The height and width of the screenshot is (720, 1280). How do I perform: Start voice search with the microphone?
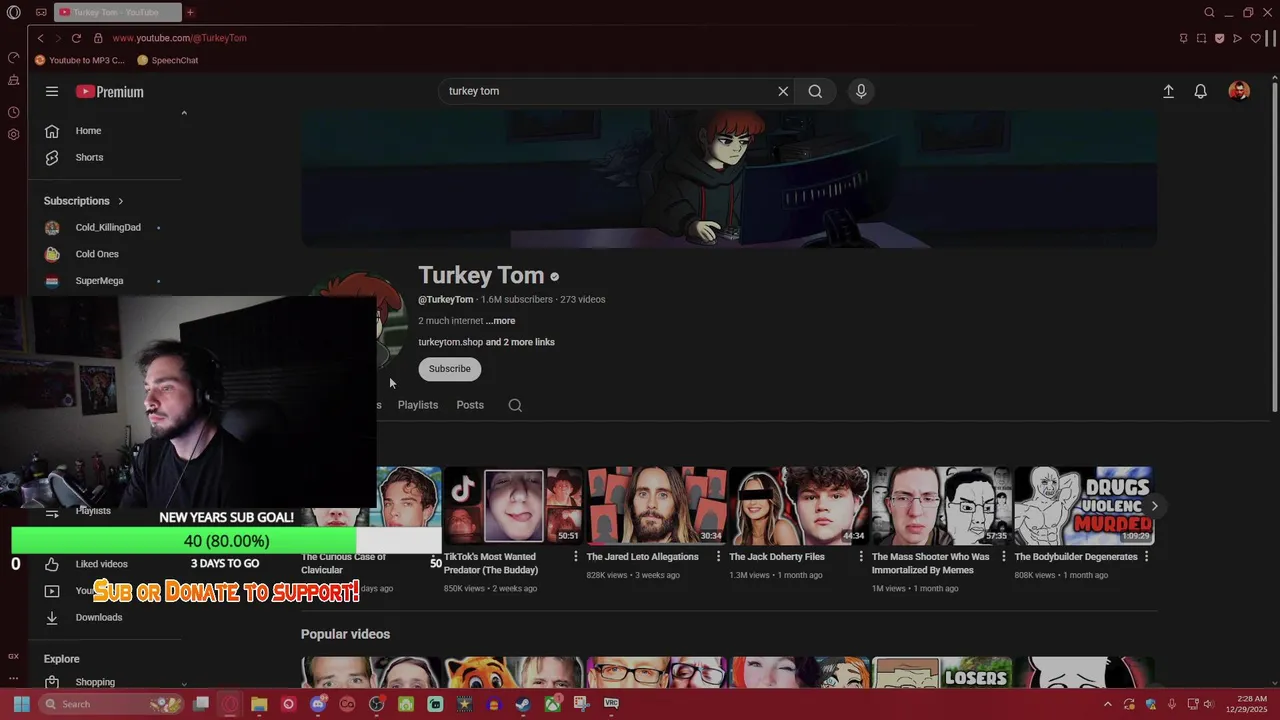tap(861, 91)
